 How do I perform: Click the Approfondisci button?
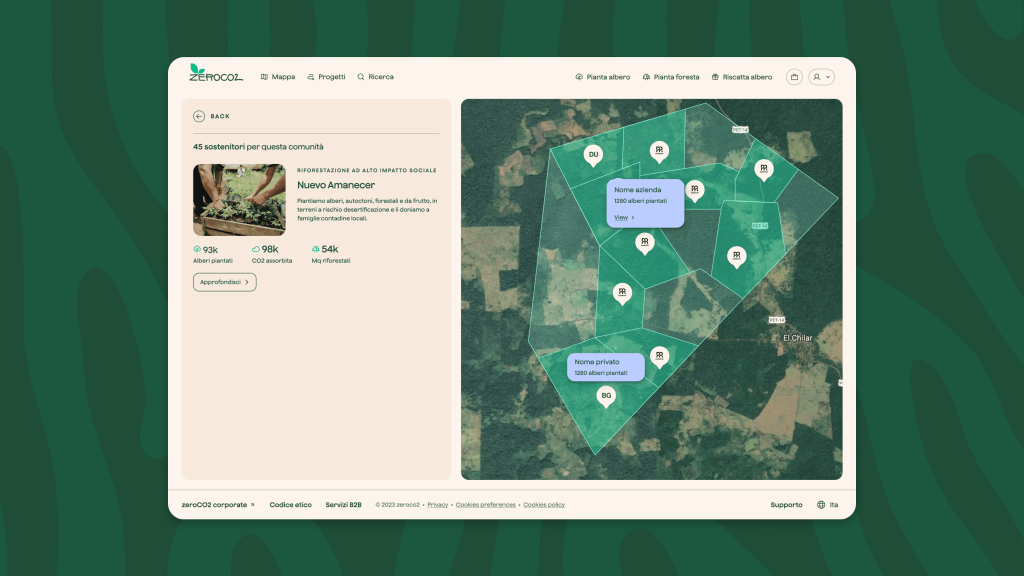[225, 282]
